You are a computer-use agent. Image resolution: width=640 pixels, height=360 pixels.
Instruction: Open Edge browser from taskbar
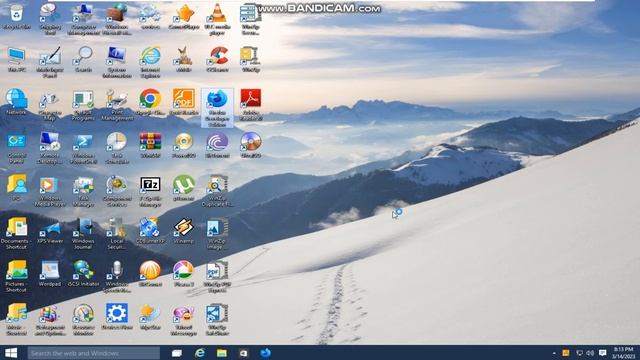pos(200,353)
